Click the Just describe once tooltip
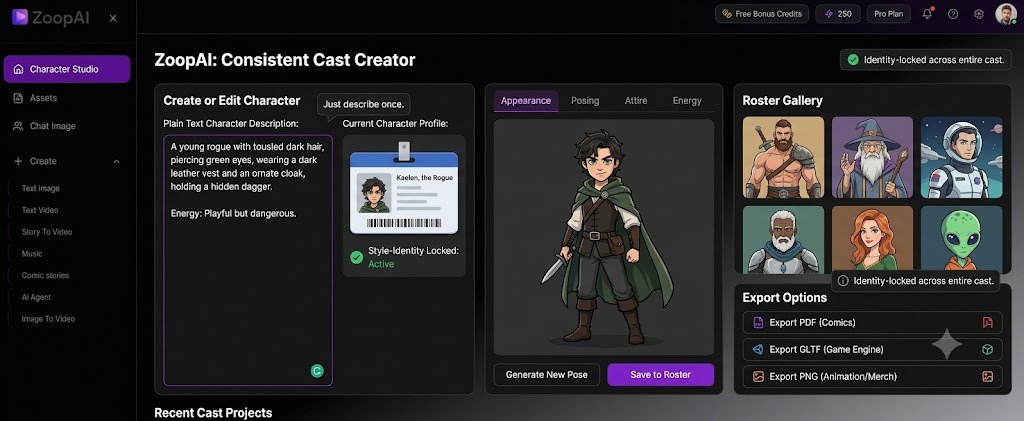1024x421 pixels. pos(364,104)
